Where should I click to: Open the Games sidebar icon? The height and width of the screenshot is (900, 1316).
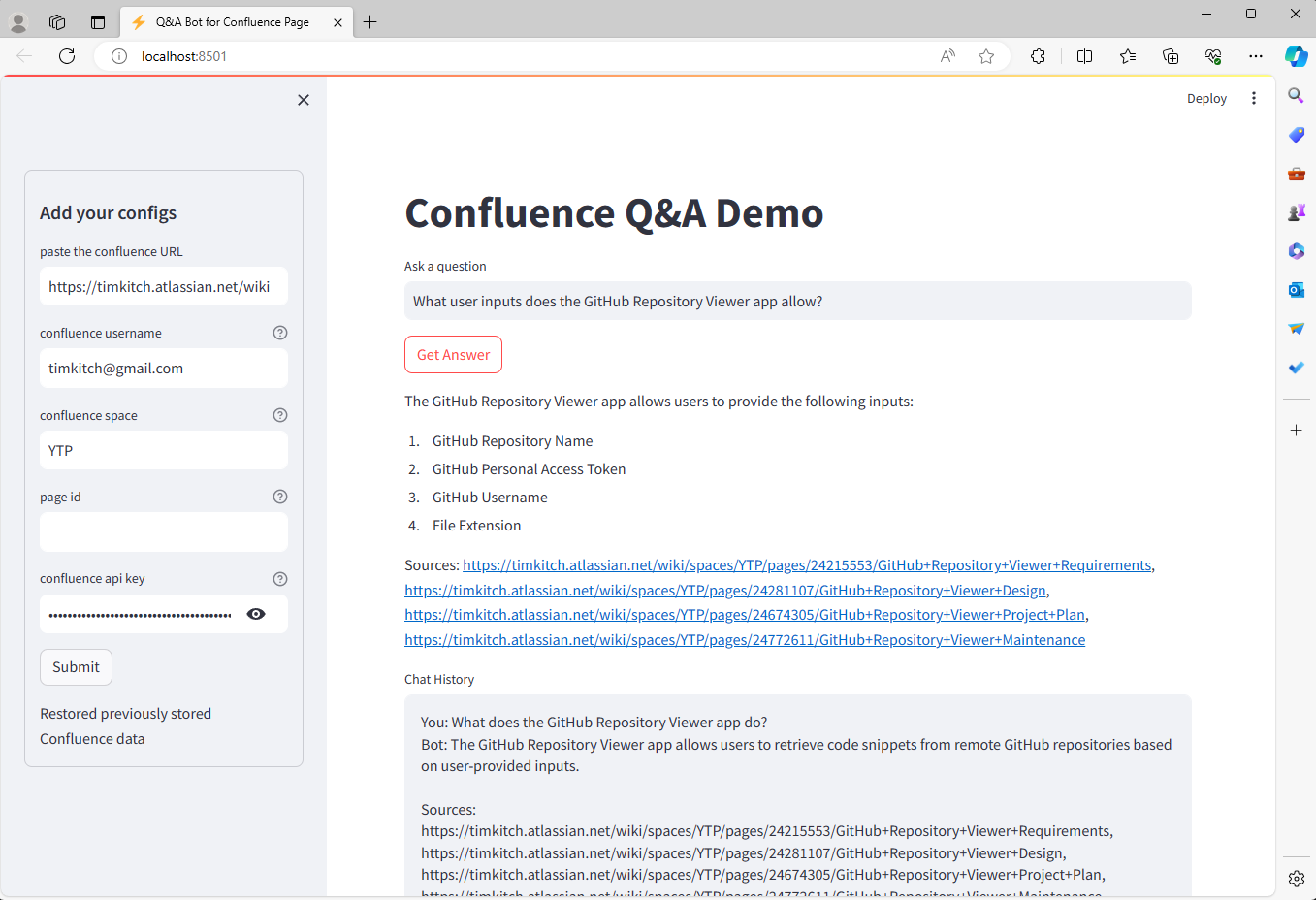click(x=1297, y=211)
